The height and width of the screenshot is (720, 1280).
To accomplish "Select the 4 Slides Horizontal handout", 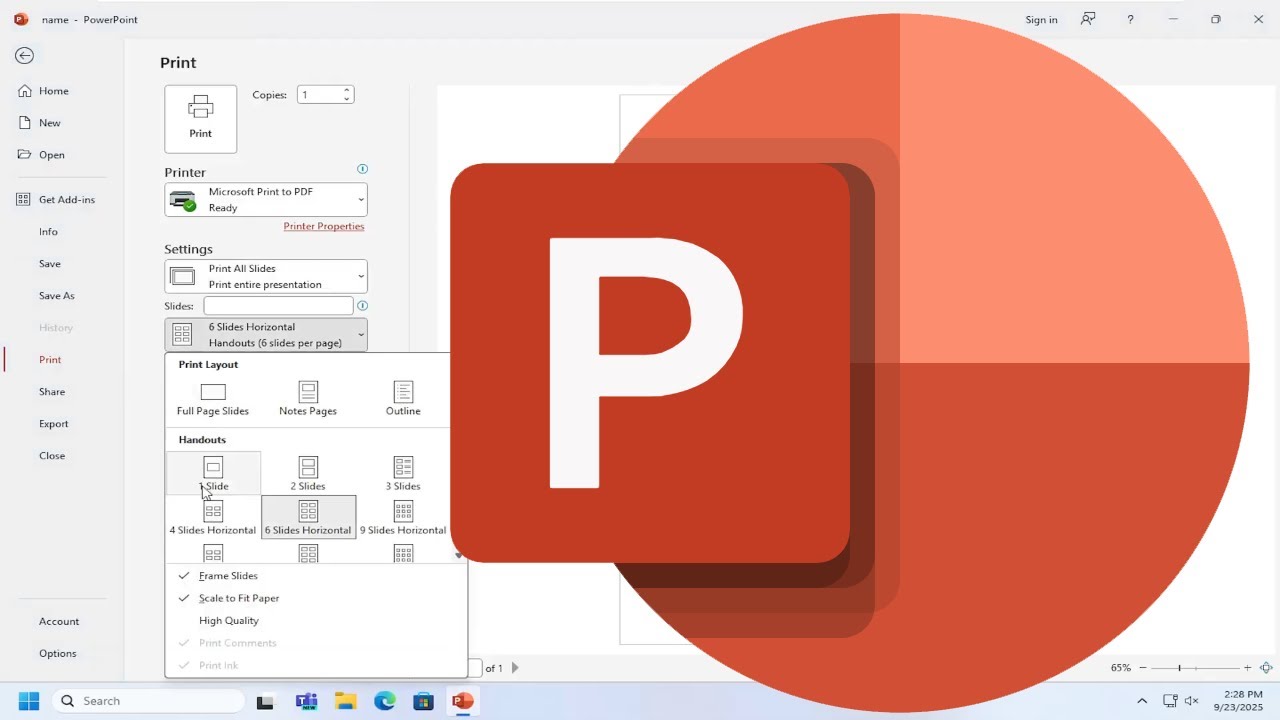I will click(x=213, y=517).
